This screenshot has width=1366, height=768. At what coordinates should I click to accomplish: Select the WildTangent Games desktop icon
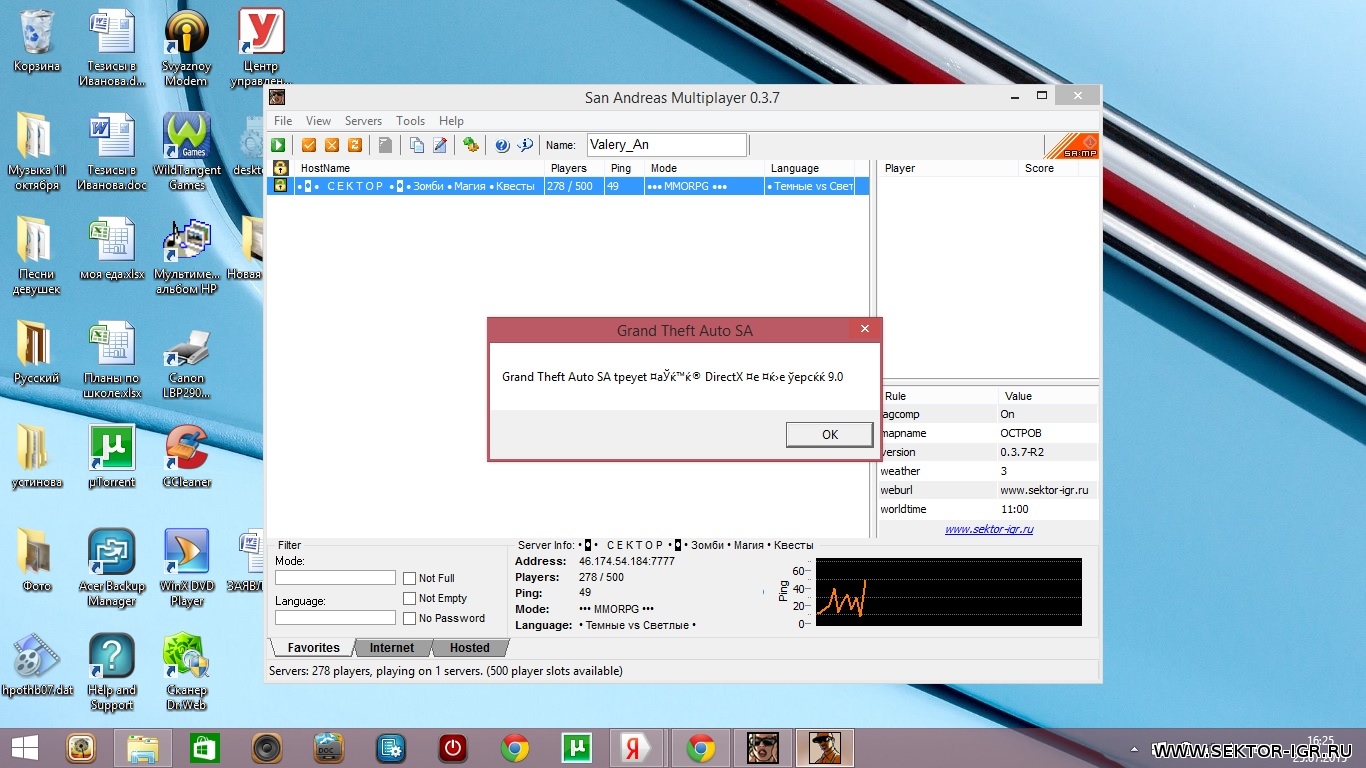(186, 151)
